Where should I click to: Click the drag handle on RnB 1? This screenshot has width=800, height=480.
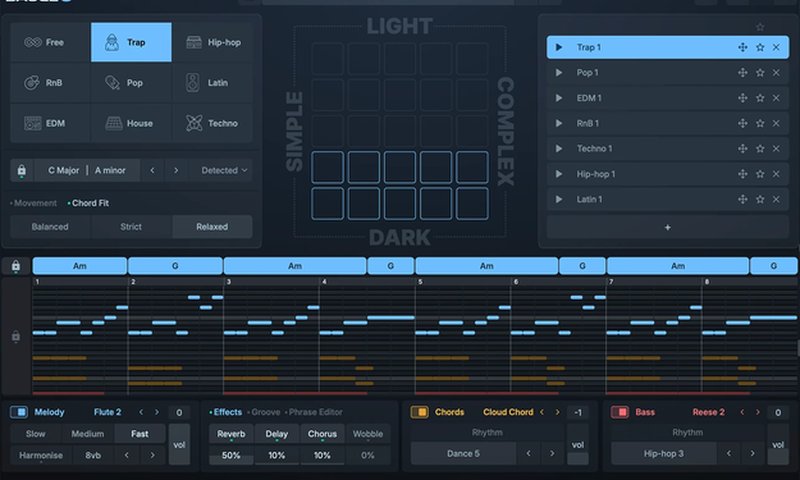742,124
